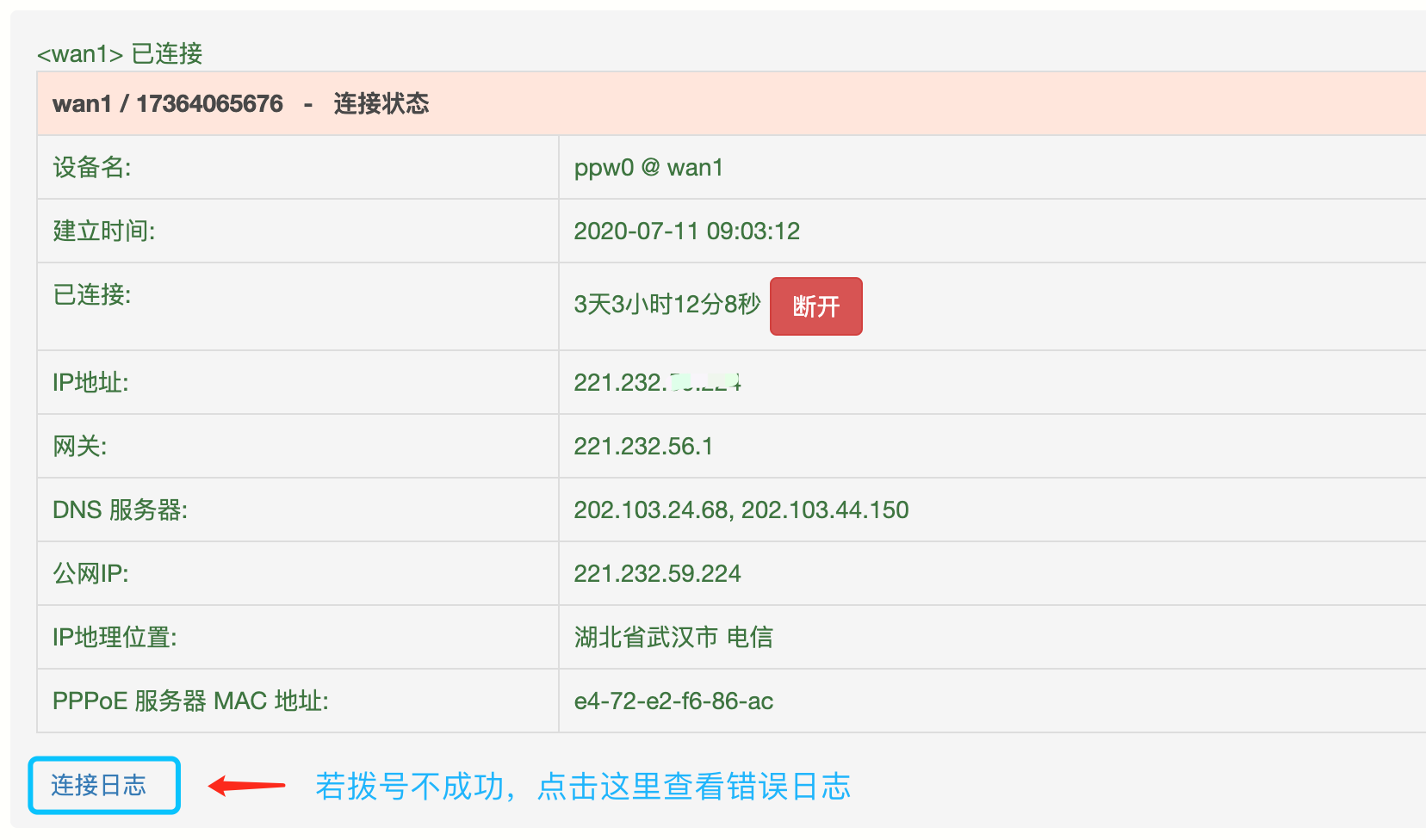The height and width of the screenshot is (840, 1426).
Task: Click the partially blurred IP地址 value
Action: pyautogui.click(x=657, y=382)
